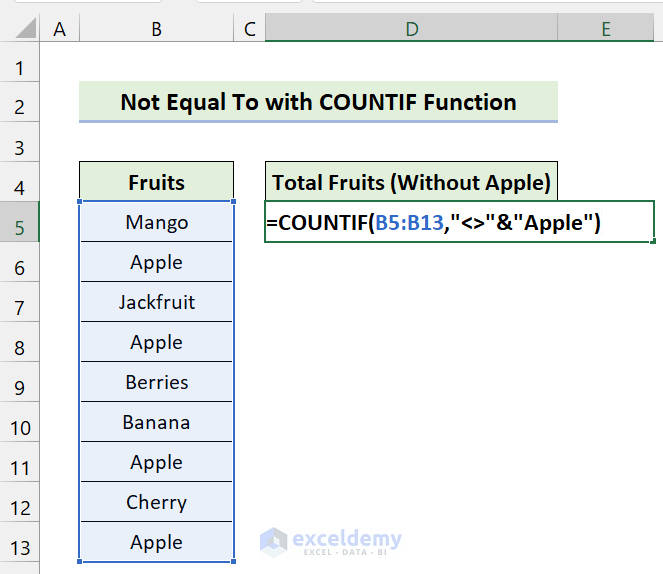Screen dimensions: 663x574
Task: Select row 5 header
Action: (x=21, y=227)
